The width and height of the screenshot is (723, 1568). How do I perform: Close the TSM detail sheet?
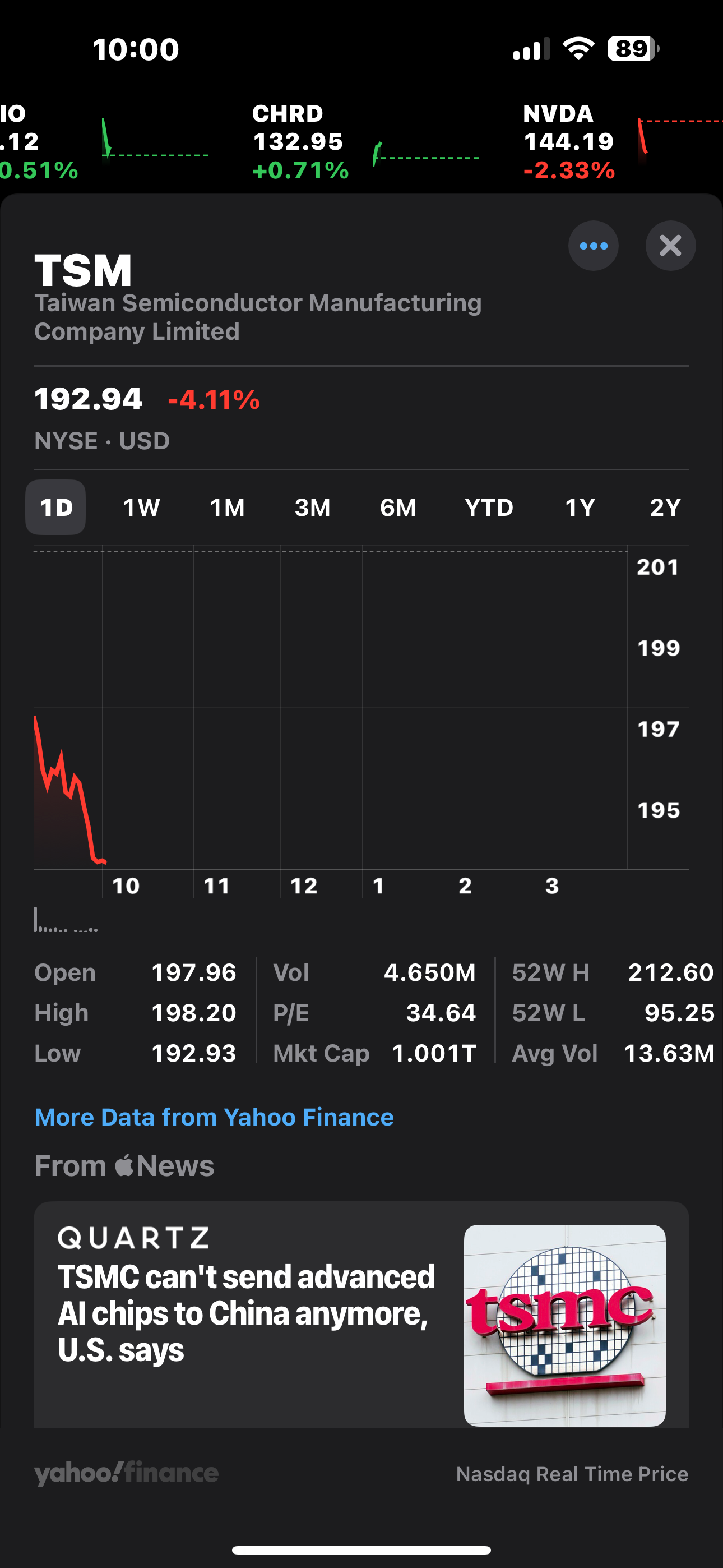tap(670, 246)
